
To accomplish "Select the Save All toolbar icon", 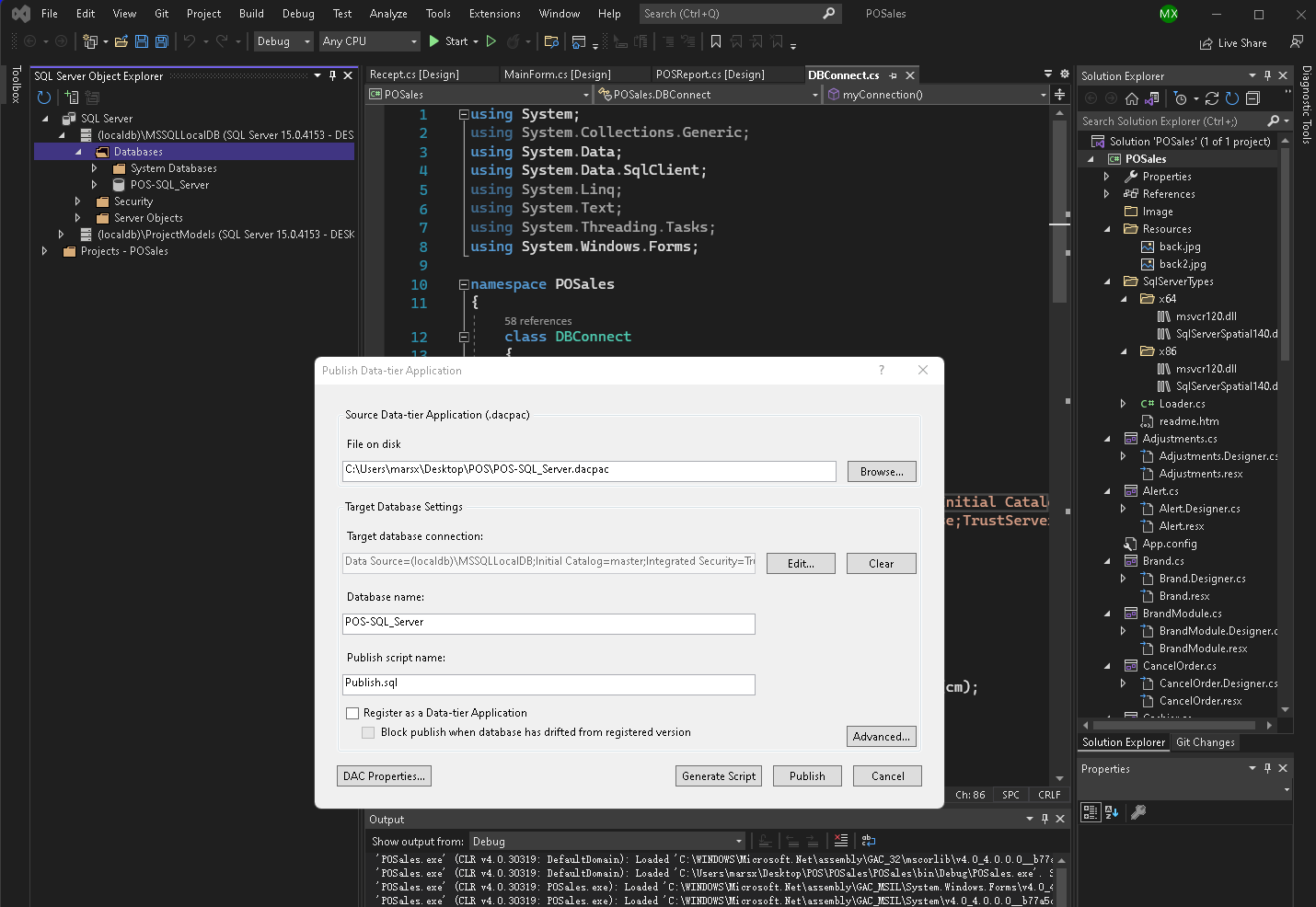I will click(x=161, y=41).
